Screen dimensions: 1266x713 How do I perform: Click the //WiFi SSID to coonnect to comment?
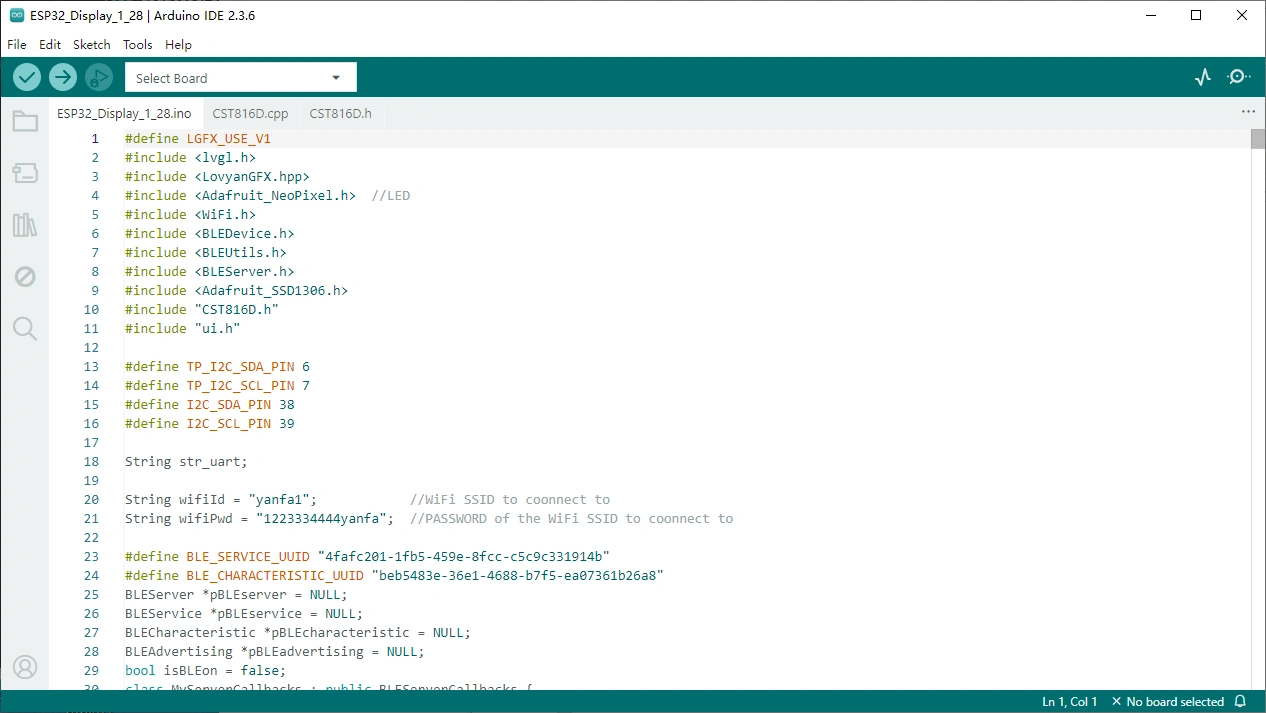pyautogui.click(x=510, y=500)
